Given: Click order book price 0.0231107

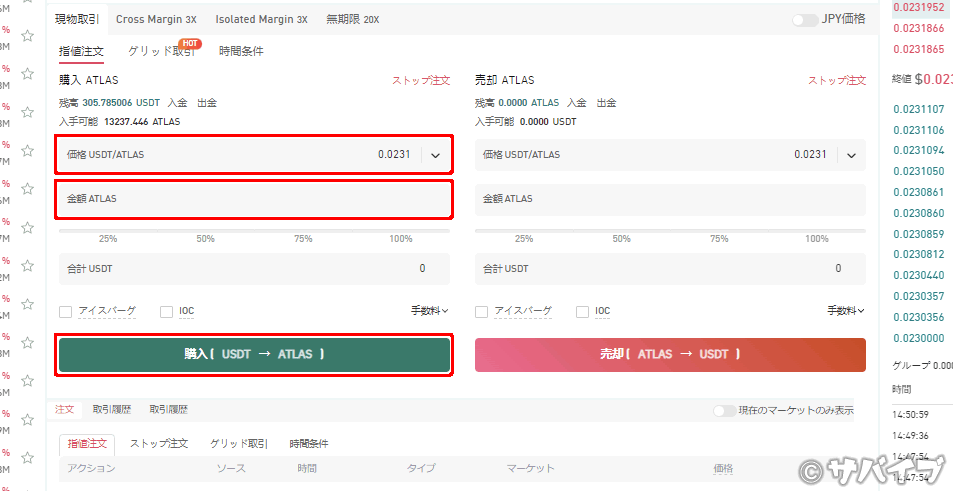Looking at the screenshot, I should click(918, 109).
